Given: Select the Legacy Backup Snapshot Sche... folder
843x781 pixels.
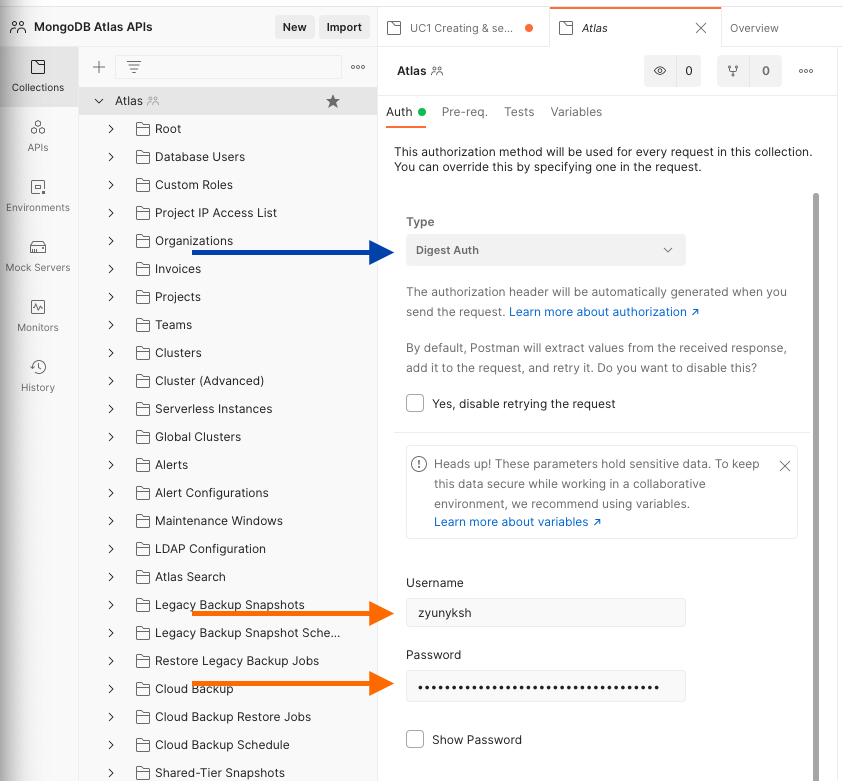Looking at the screenshot, I should (228, 633).
